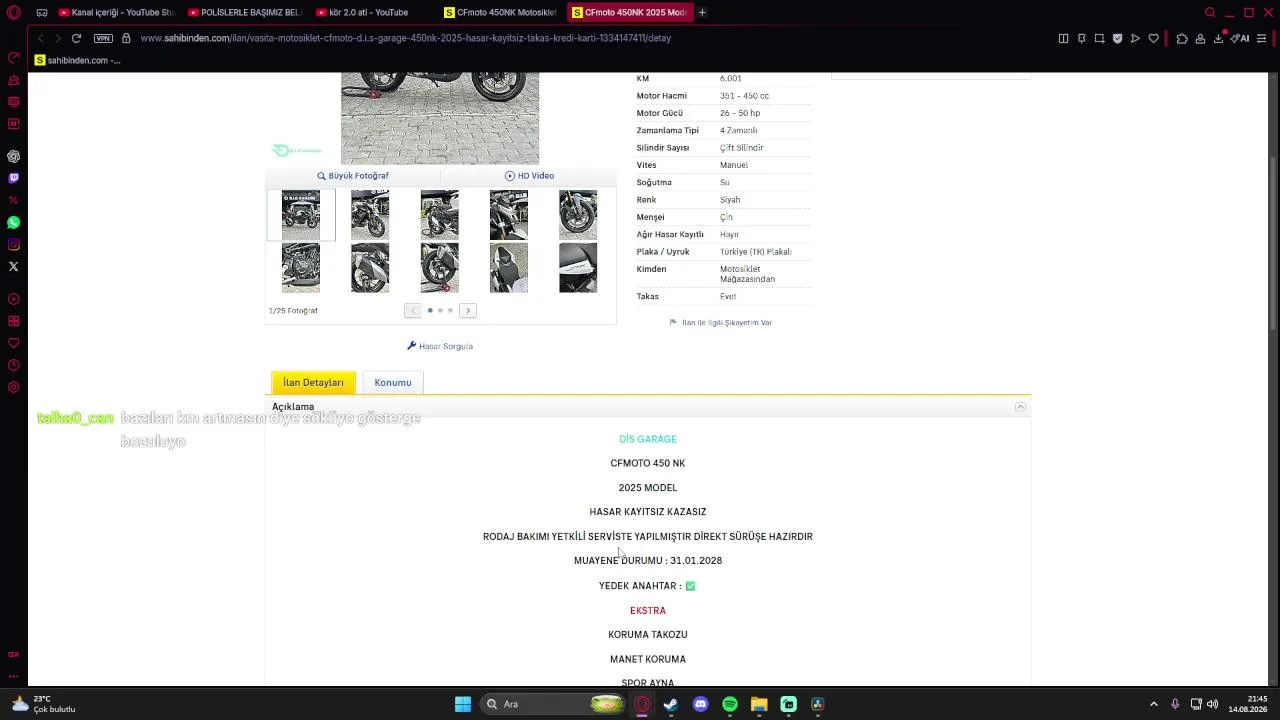Open Instagram from the browser sidebar

[x=13, y=244]
